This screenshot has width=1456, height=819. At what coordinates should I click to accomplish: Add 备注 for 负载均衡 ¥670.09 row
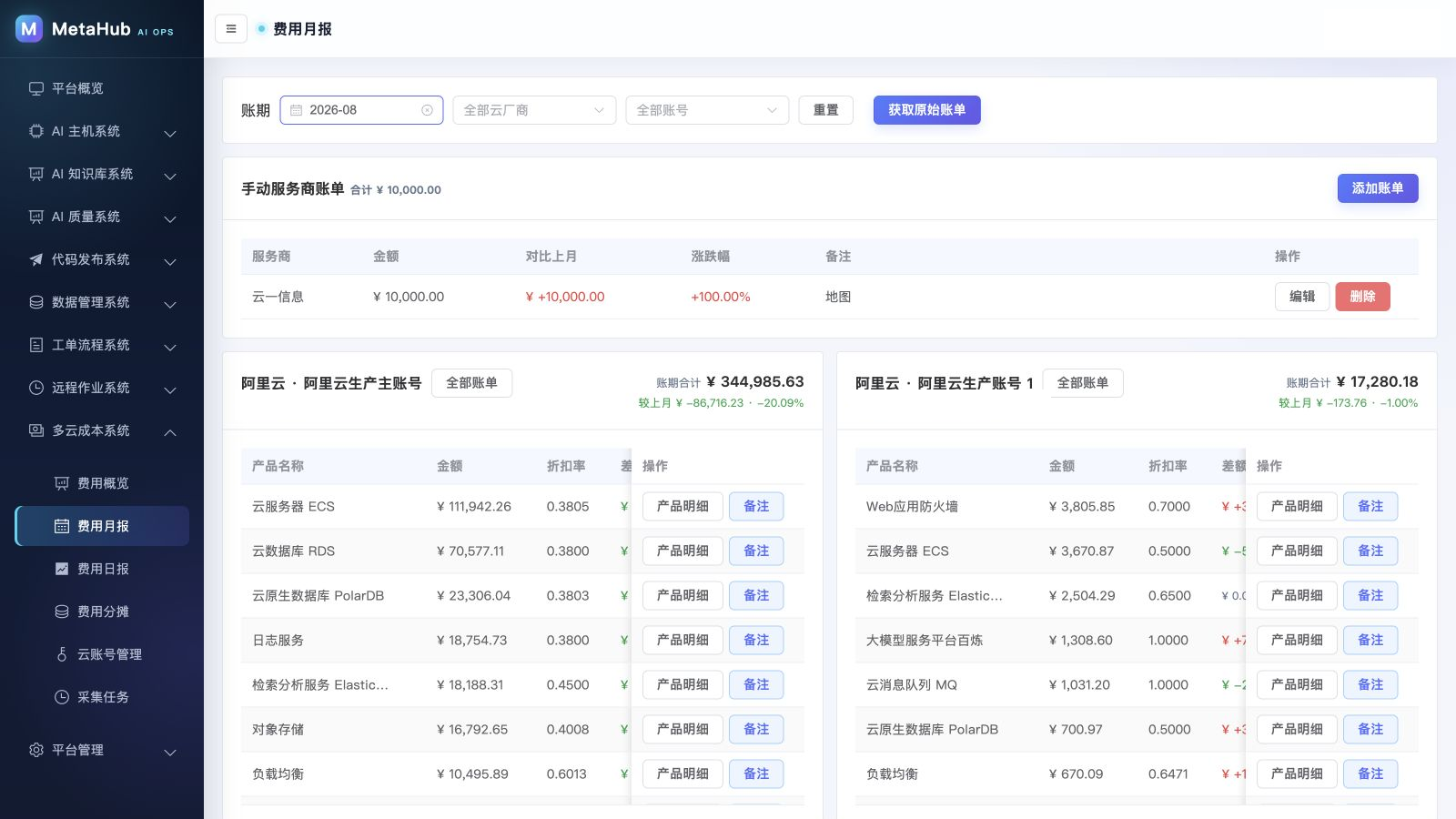pyautogui.click(x=1370, y=773)
